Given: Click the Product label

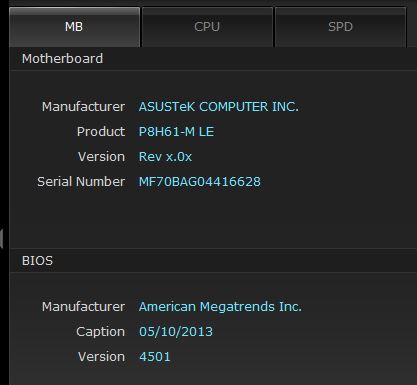Looking at the screenshot, I should pos(101,132).
